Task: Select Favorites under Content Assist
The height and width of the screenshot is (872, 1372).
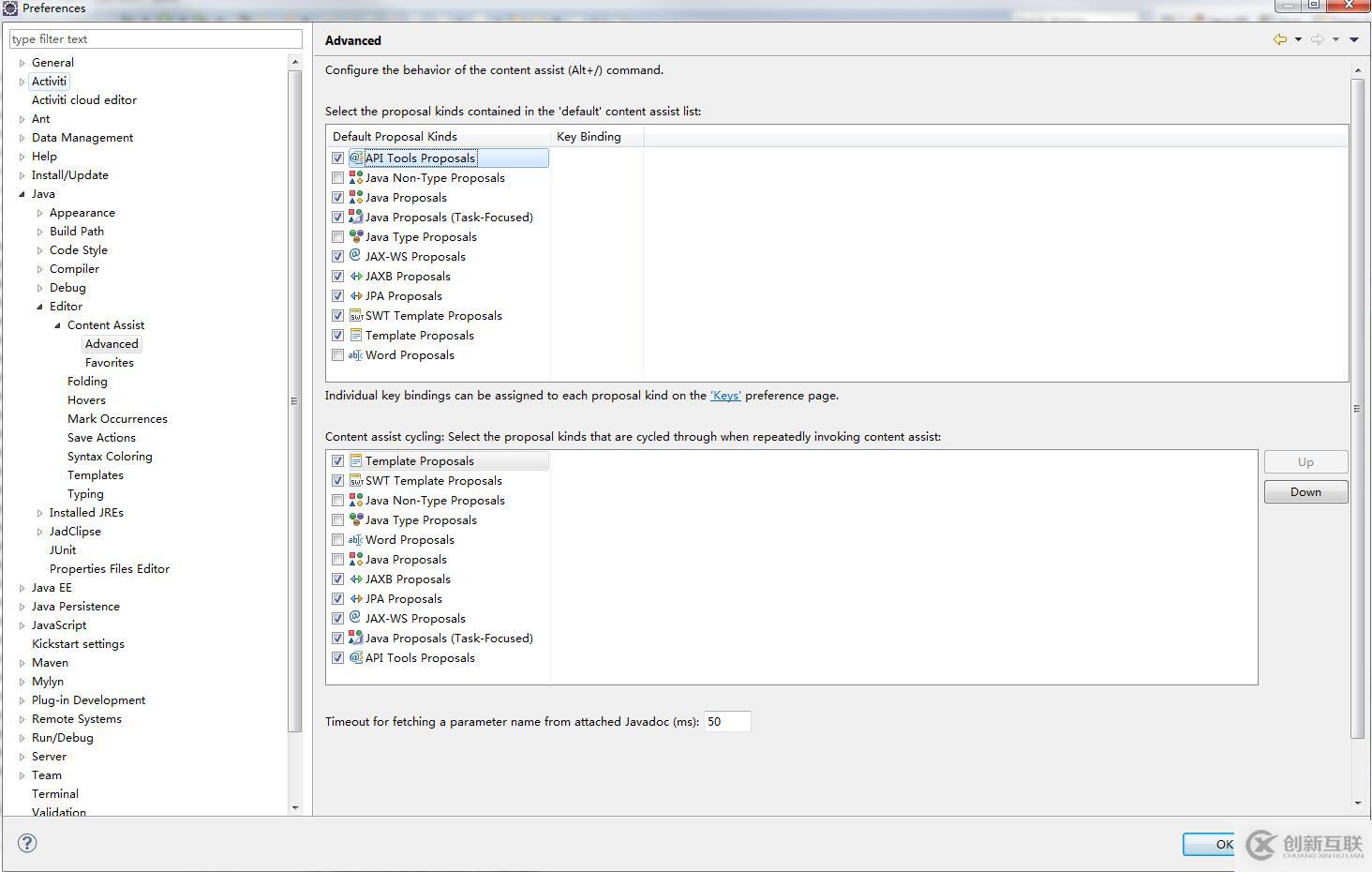Action: [110, 362]
